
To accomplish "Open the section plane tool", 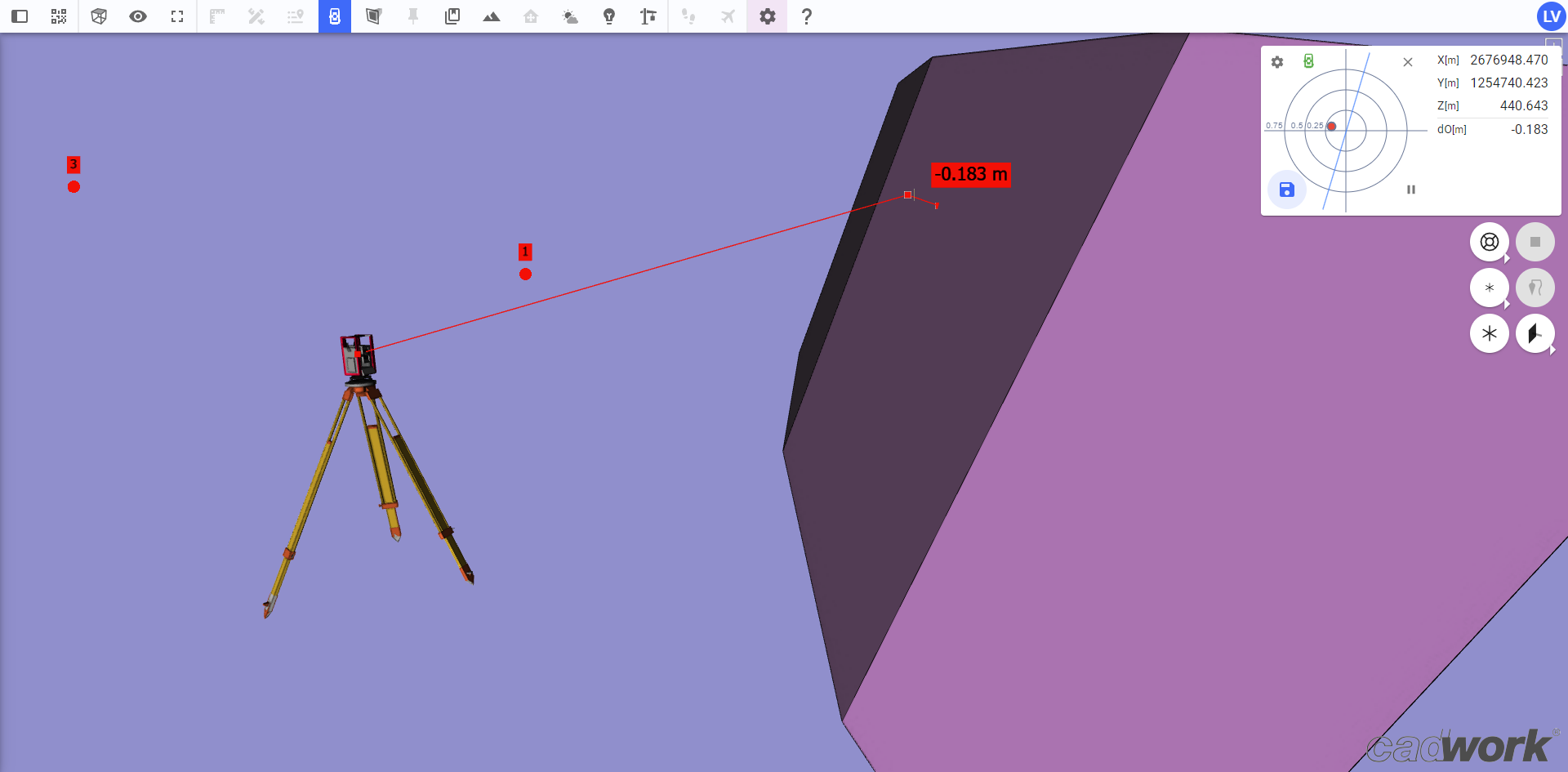I will click(374, 16).
